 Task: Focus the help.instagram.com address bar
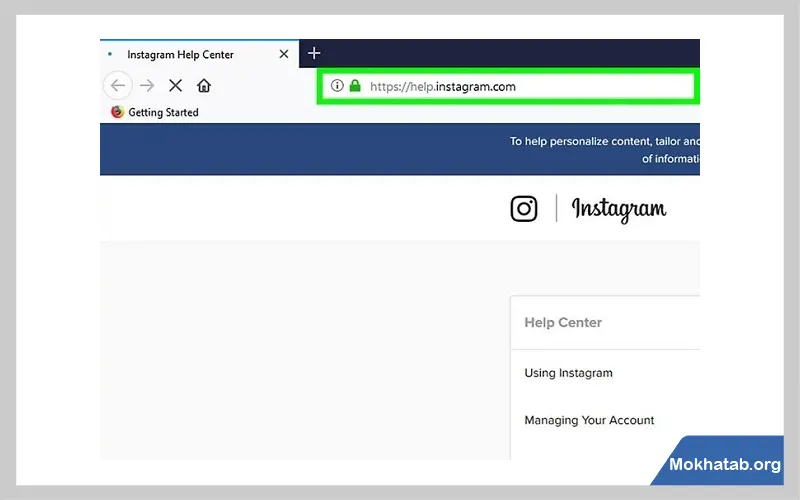[x=520, y=86]
